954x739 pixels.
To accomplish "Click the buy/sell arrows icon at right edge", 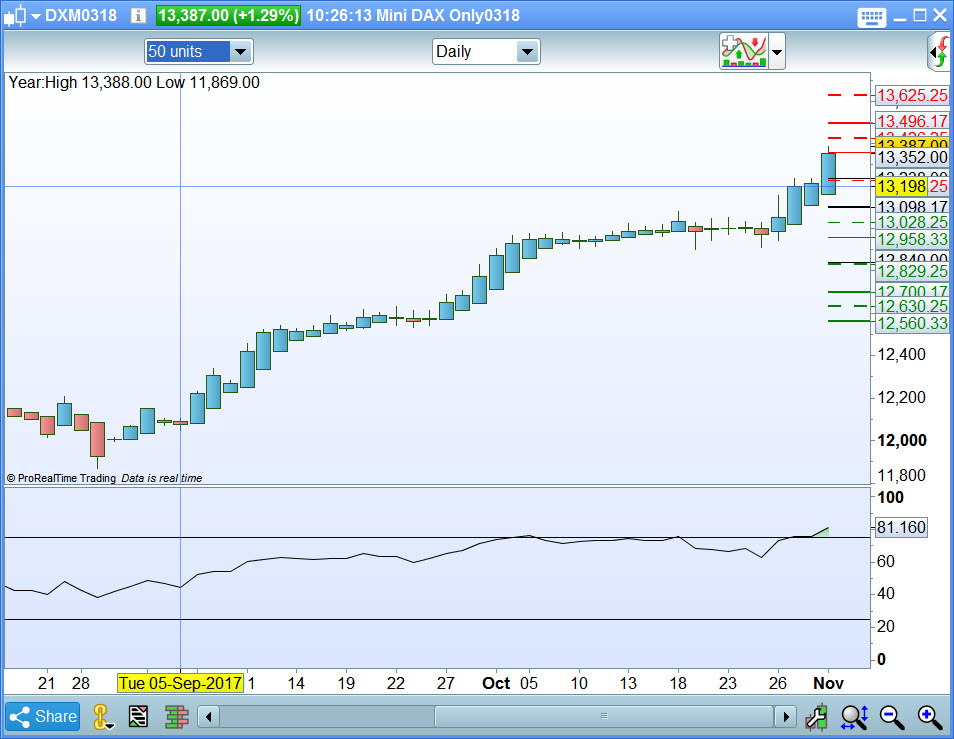I will (940, 53).
